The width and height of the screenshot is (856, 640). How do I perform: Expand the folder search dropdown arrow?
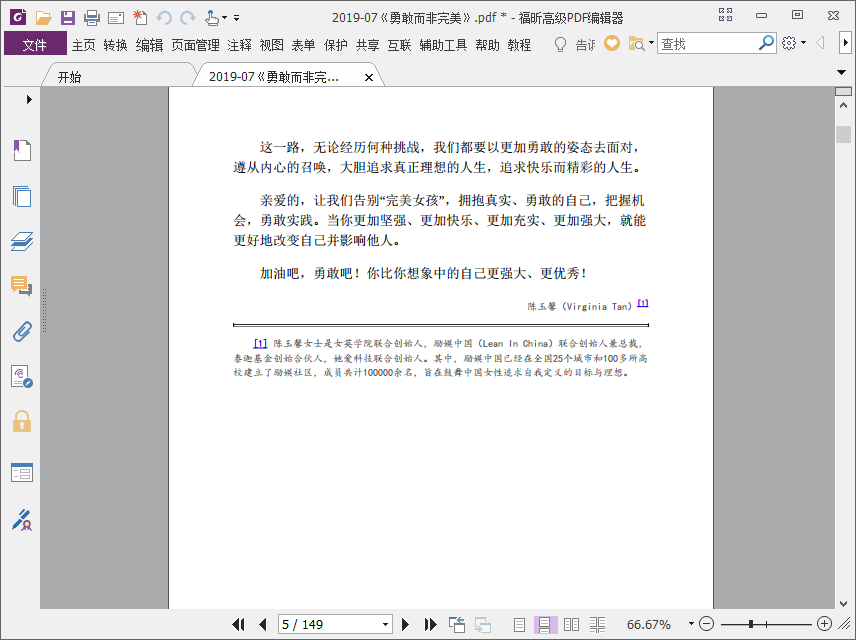pyautogui.click(x=651, y=43)
